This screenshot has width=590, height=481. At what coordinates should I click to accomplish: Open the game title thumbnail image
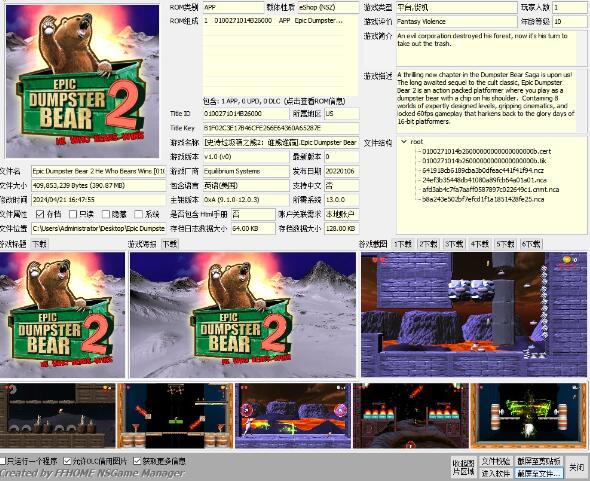[x=62, y=315]
